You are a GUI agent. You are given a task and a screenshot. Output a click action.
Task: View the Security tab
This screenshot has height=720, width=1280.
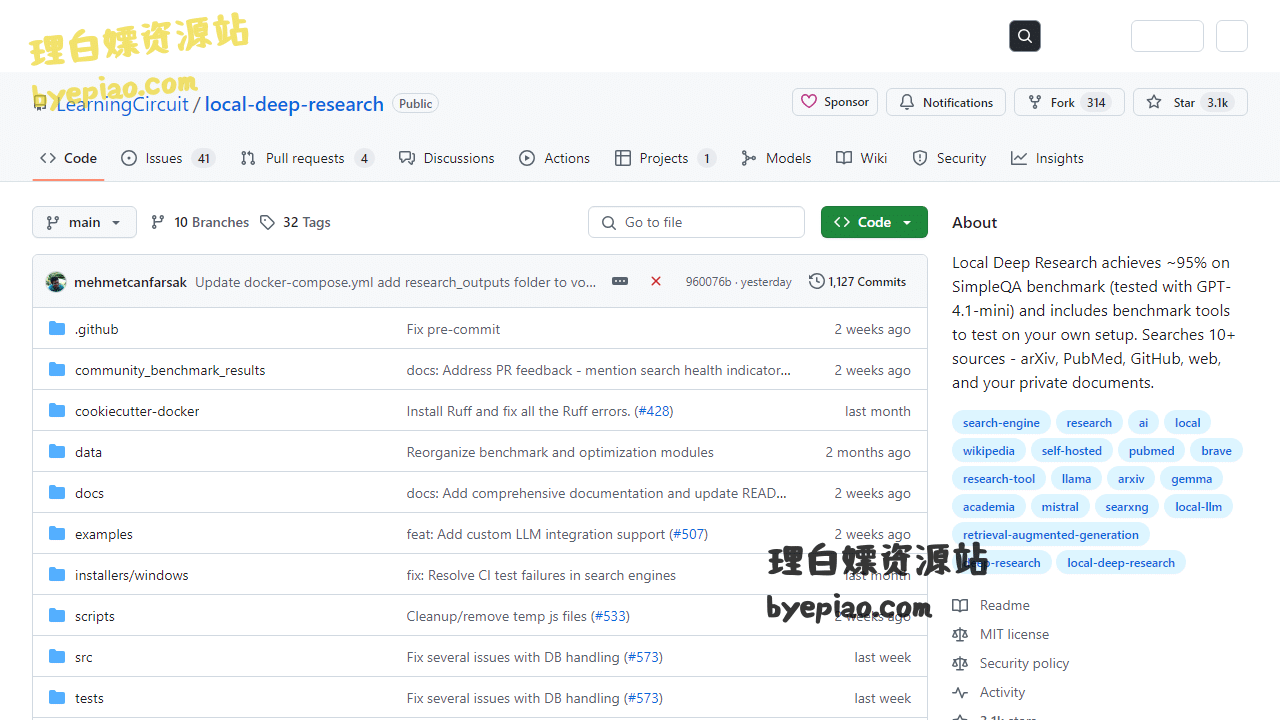pyautogui.click(x=949, y=158)
